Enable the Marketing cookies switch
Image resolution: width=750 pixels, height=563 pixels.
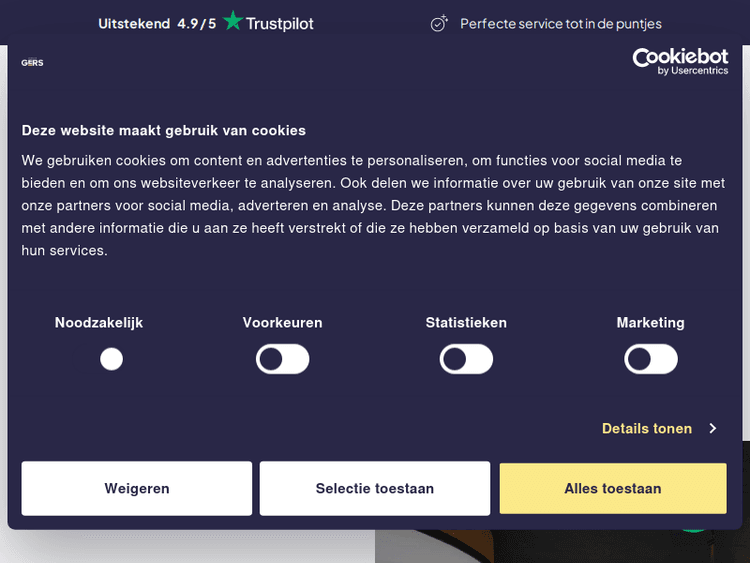pyautogui.click(x=650, y=359)
